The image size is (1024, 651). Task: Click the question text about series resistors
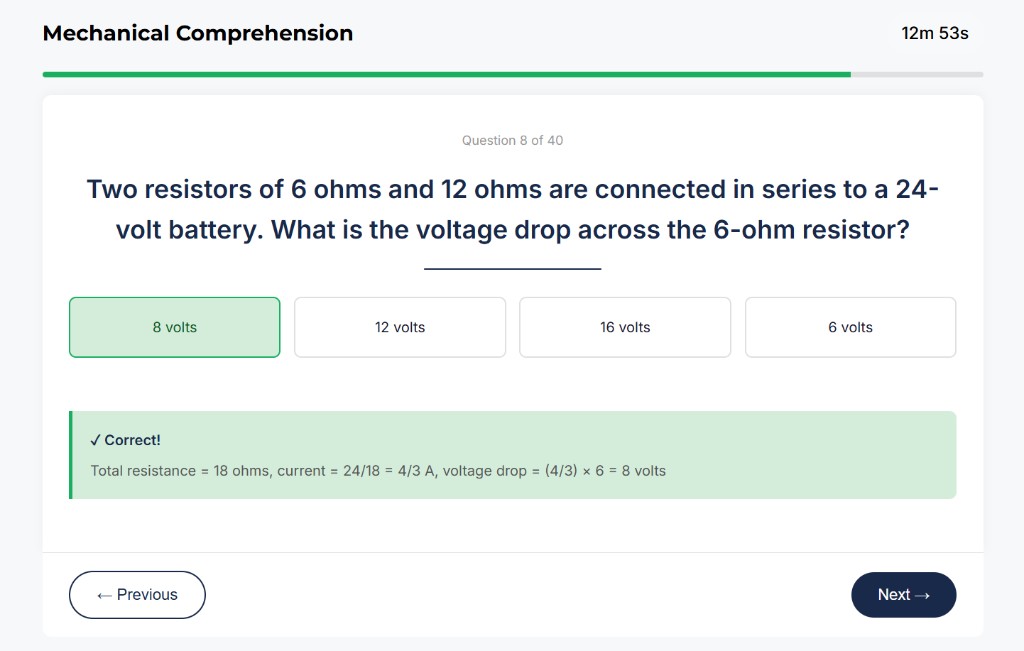tap(512, 208)
